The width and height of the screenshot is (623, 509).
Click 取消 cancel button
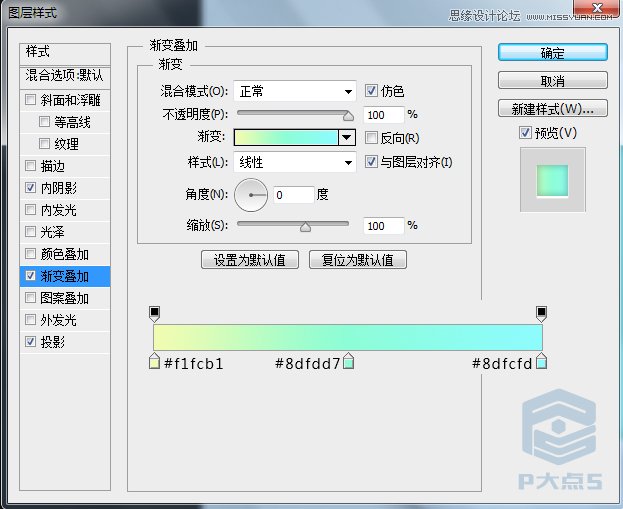coord(553,81)
